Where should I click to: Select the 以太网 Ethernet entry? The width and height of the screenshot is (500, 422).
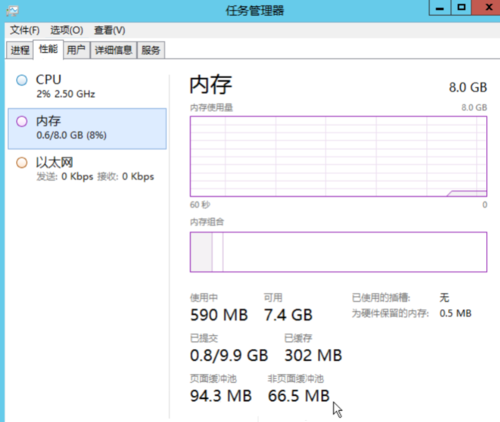[87, 169]
